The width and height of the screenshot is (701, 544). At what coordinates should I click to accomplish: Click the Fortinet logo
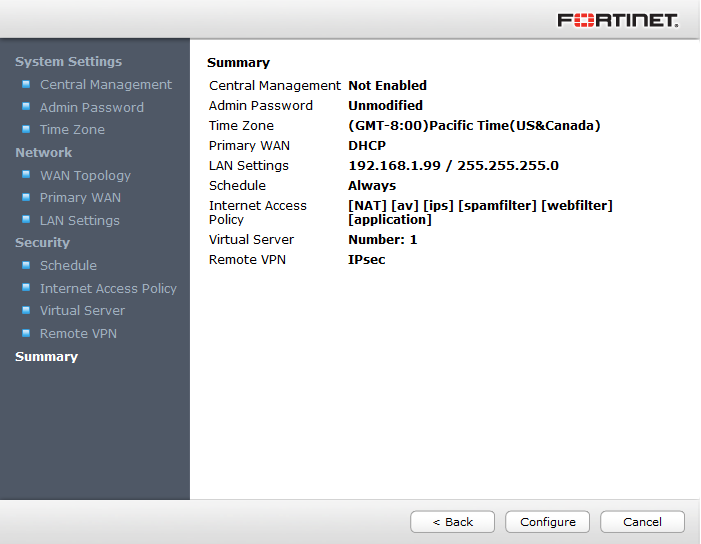(x=618, y=20)
